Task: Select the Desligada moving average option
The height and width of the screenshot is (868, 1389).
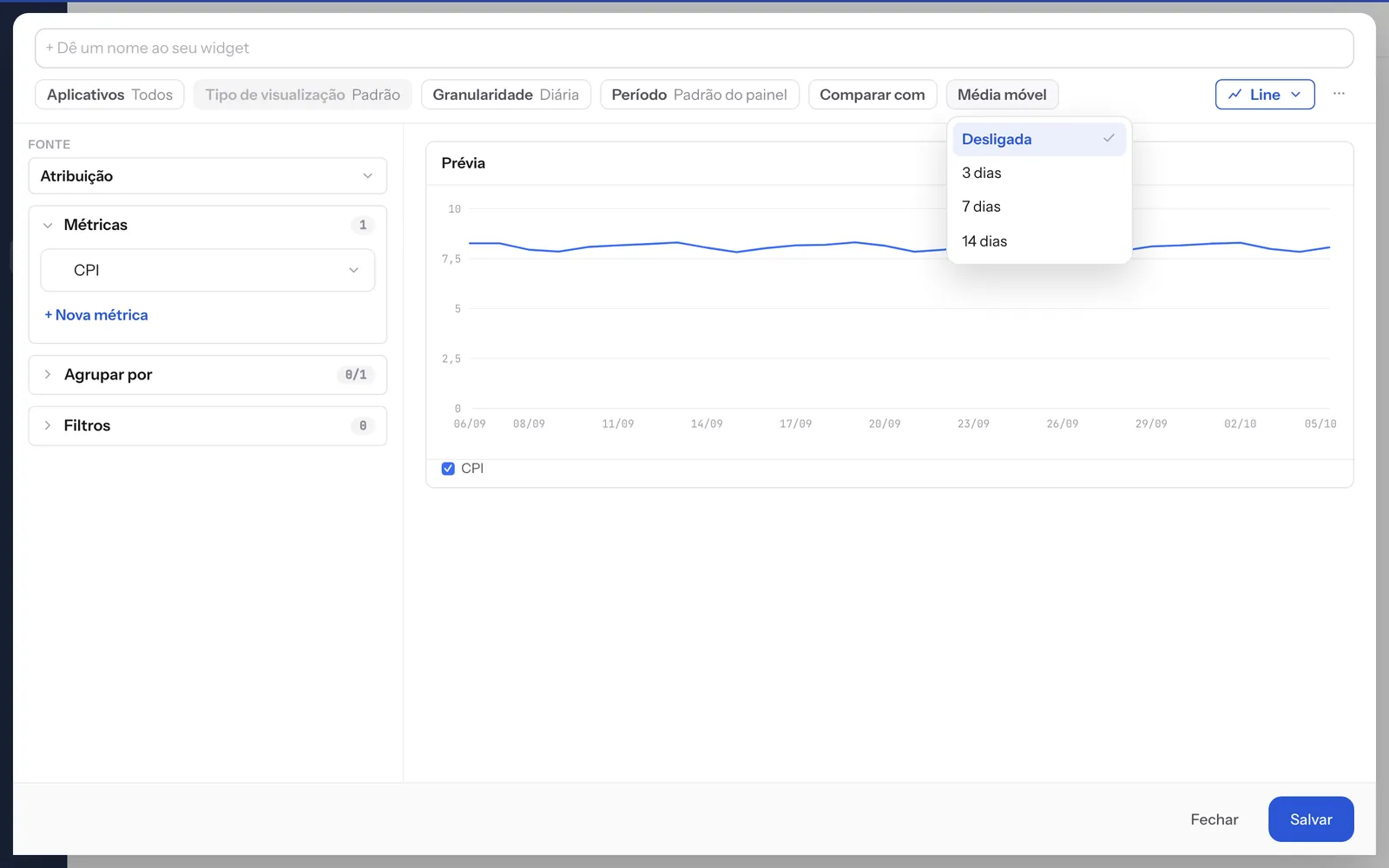Action: pos(1039,139)
